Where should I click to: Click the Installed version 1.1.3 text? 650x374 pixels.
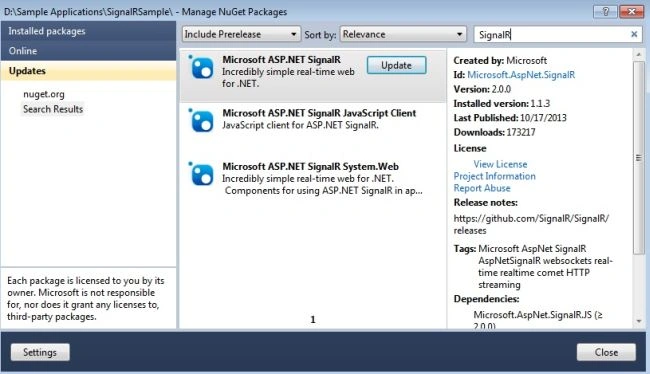502,103
